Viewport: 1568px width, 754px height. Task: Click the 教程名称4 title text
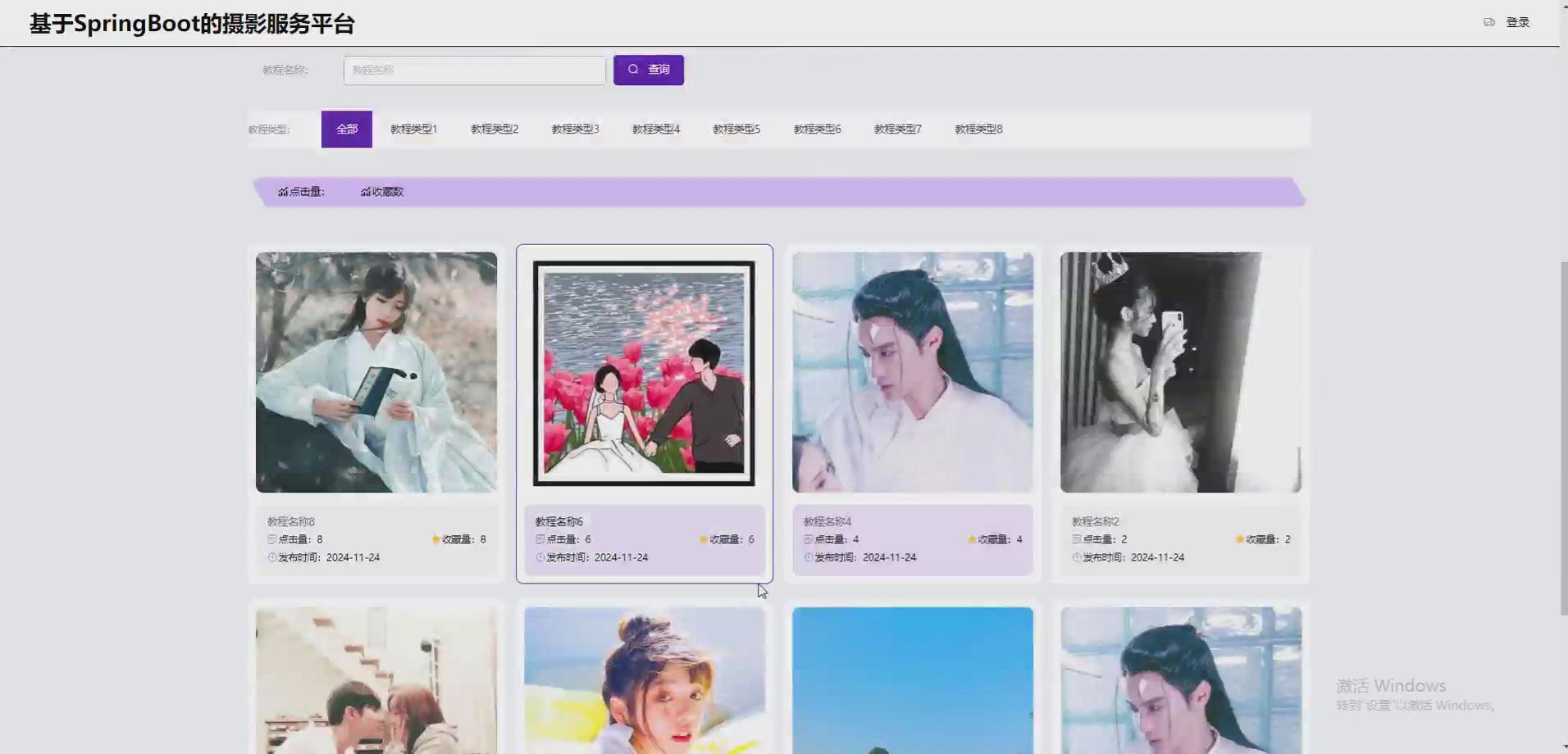(827, 521)
